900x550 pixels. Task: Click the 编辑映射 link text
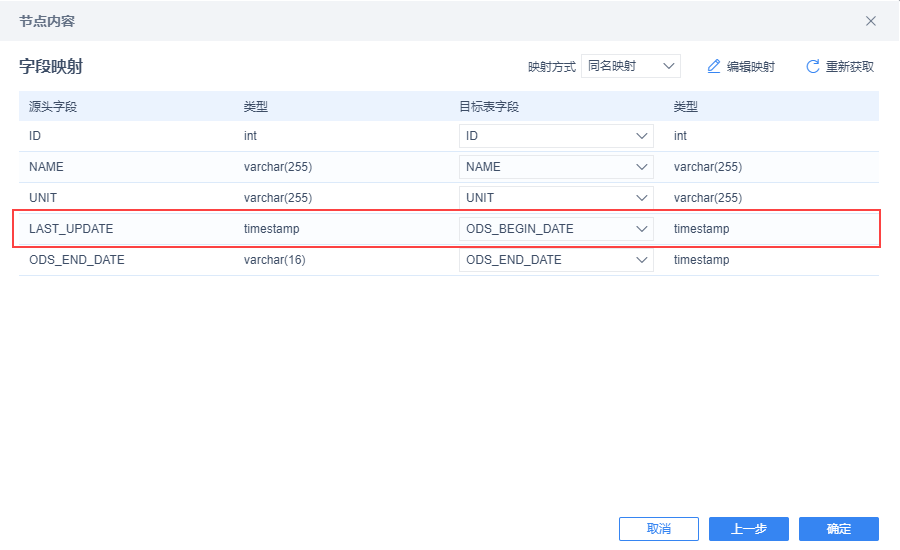(x=751, y=67)
